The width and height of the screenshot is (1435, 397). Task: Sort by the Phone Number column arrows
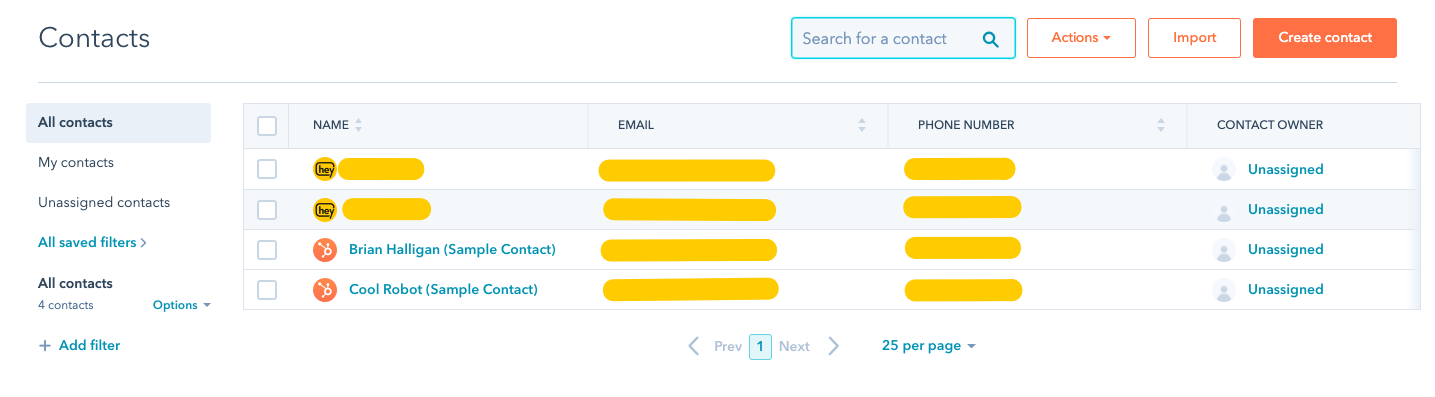(1161, 126)
